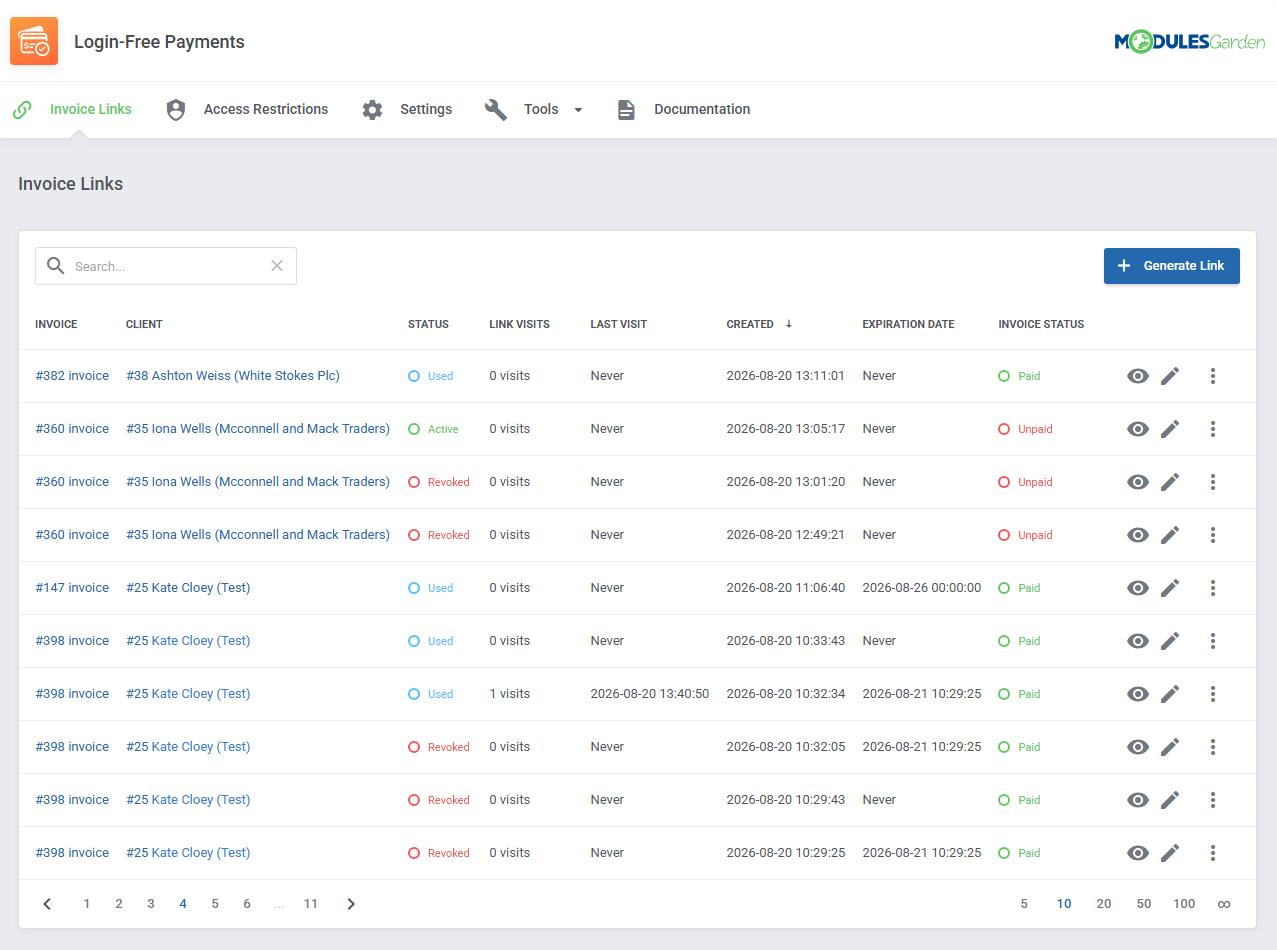Open more actions for #382 invoice row
This screenshot has height=950, width=1277.
pos(1213,376)
